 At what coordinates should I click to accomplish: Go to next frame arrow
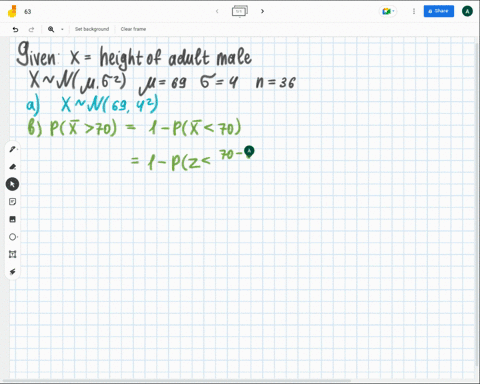tap(262, 11)
